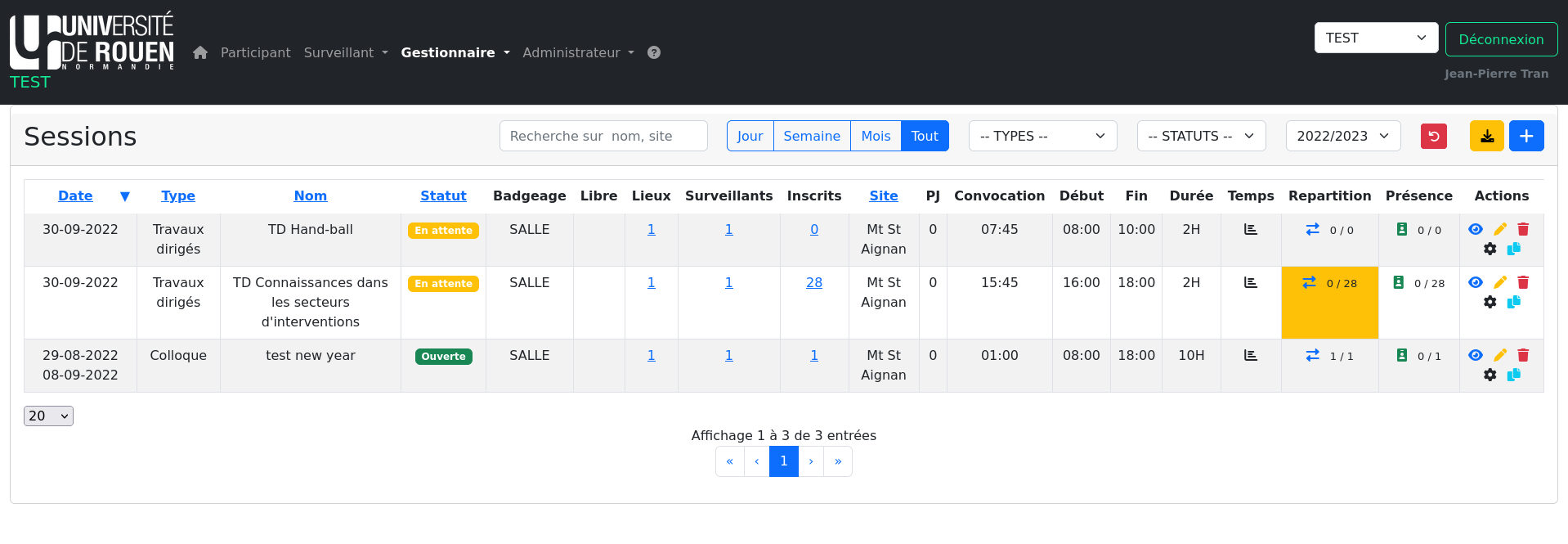
Task: Add a new session with plus button
Action: click(x=1525, y=136)
